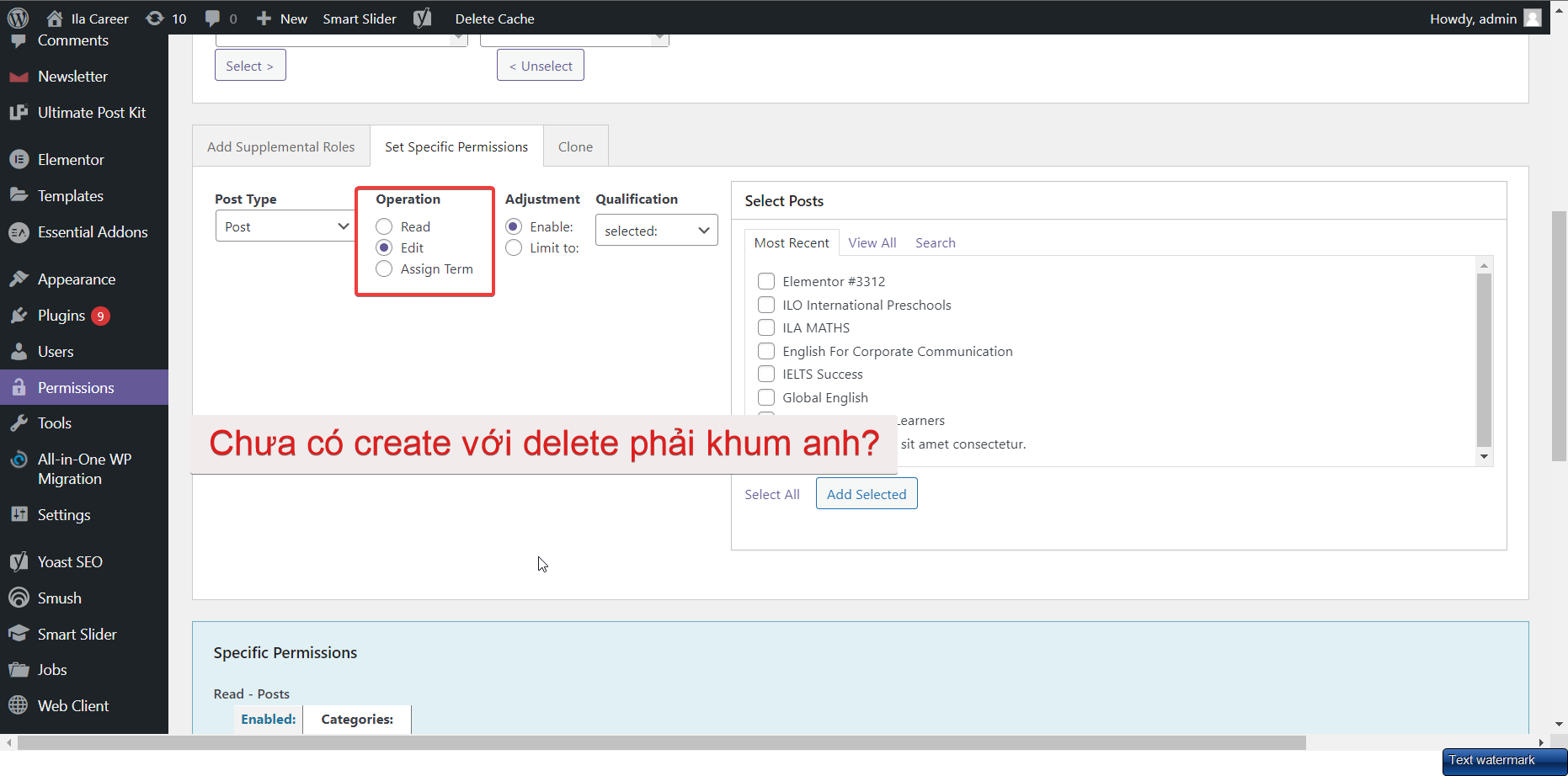
Task: Choose the Enable adjustment radio
Action: pyautogui.click(x=514, y=226)
